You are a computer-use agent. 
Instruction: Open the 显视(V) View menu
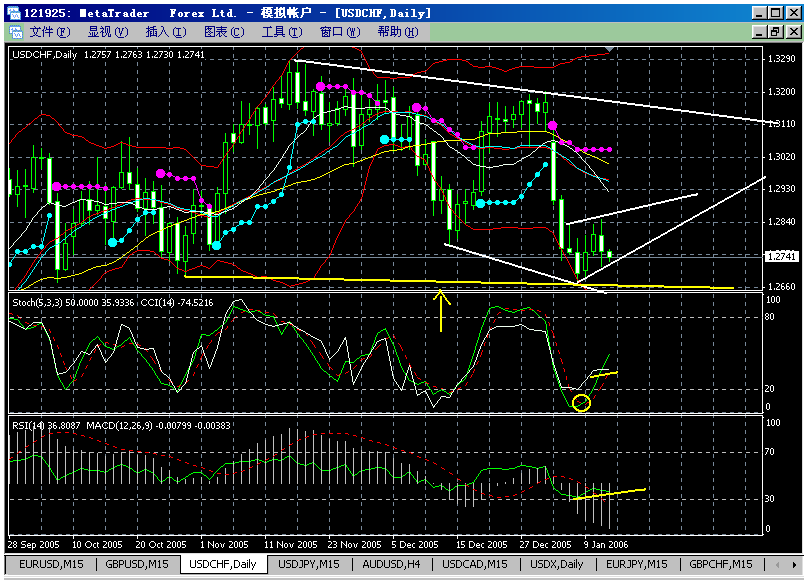point(108,32)
